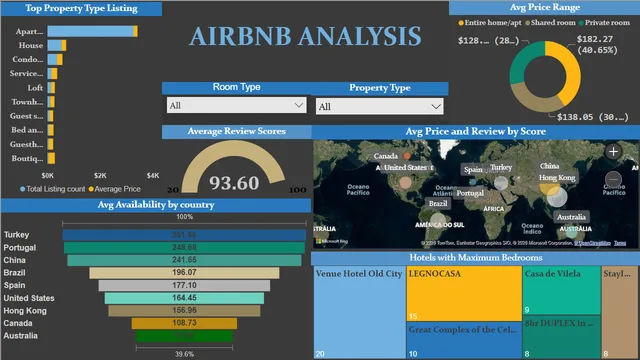640x360 pixels.
Task: Select the Loft bar in property chart
Action: [51, 88]
